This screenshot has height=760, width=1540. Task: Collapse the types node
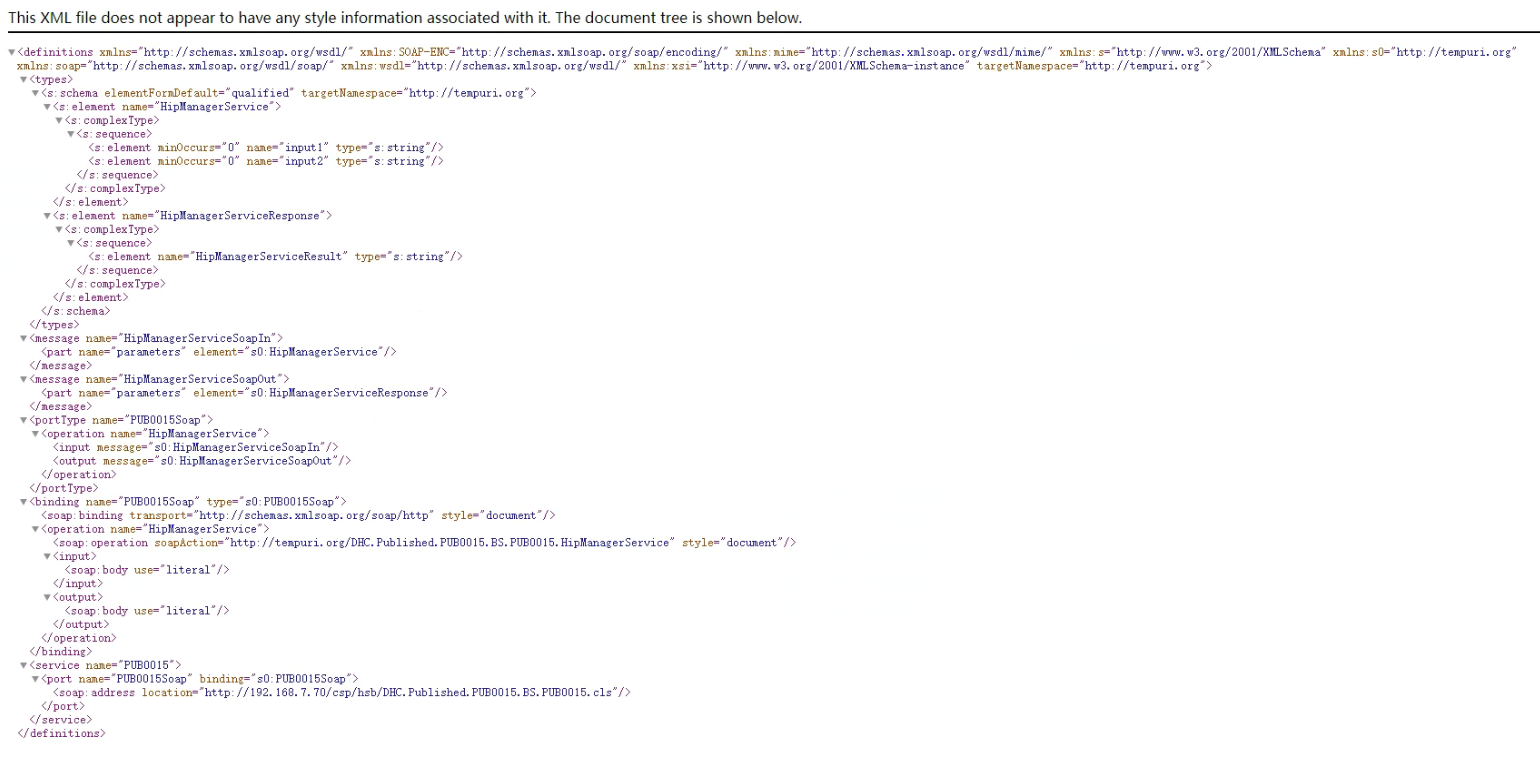click(22, 78)
